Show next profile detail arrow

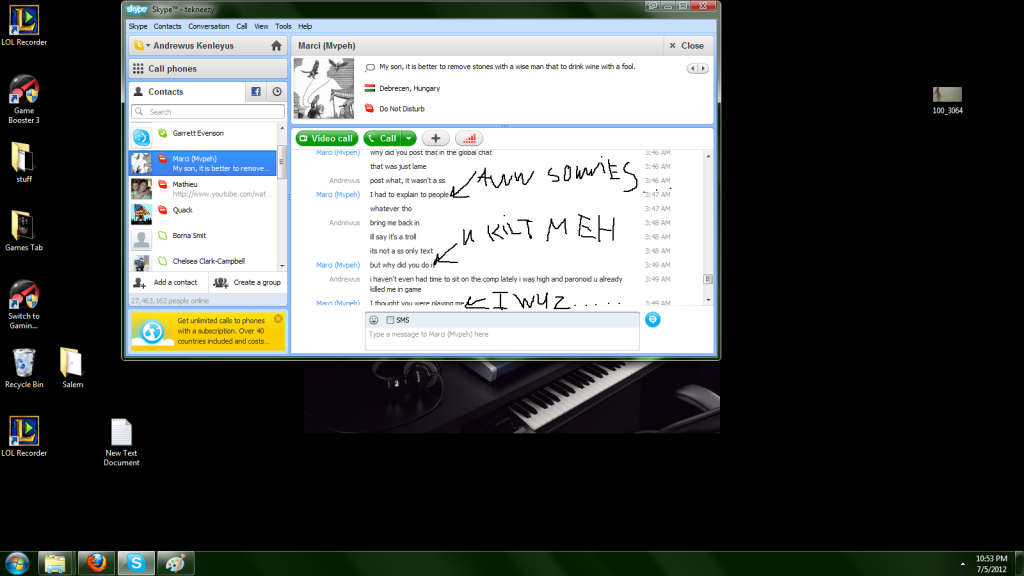pos(703,69)
